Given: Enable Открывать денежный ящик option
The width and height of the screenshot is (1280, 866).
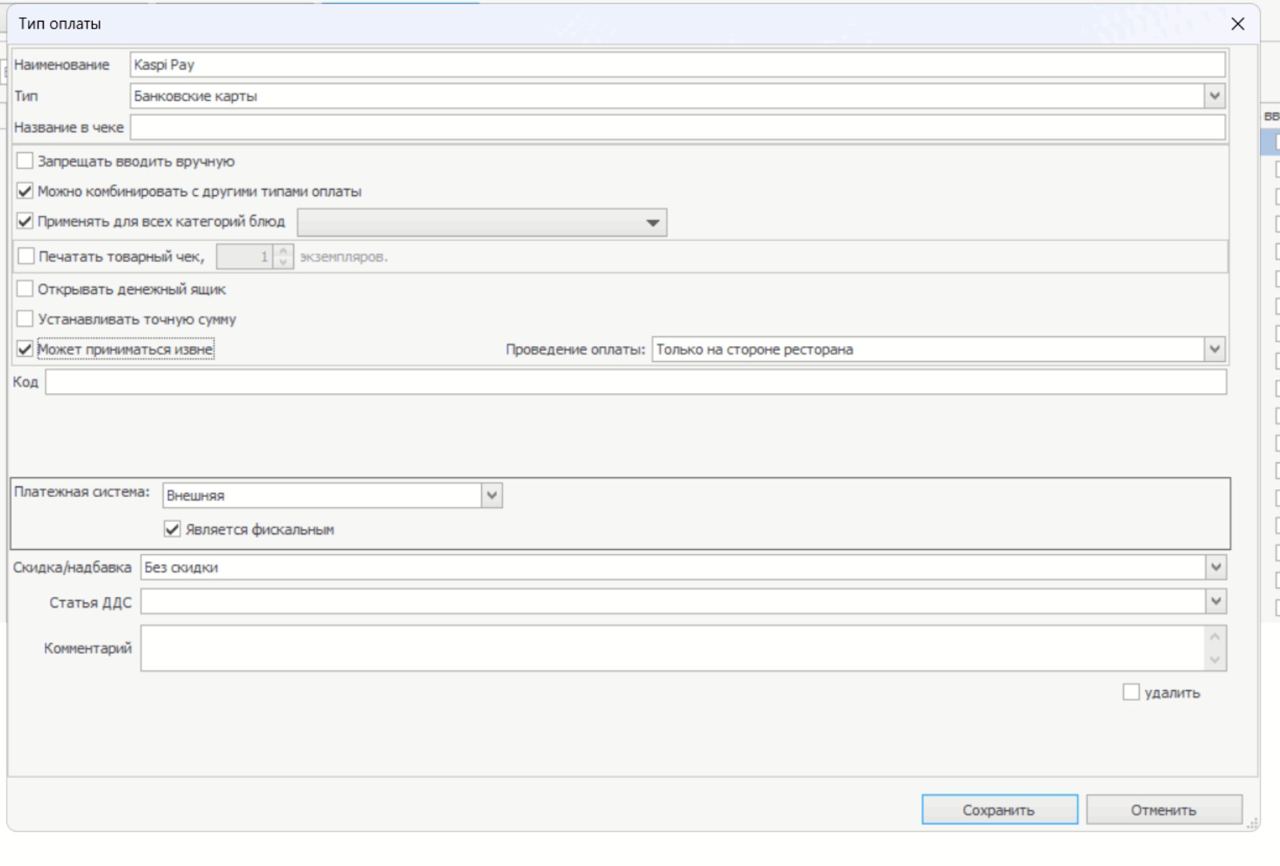Looking at the screenshot, I should pos(26,290).
